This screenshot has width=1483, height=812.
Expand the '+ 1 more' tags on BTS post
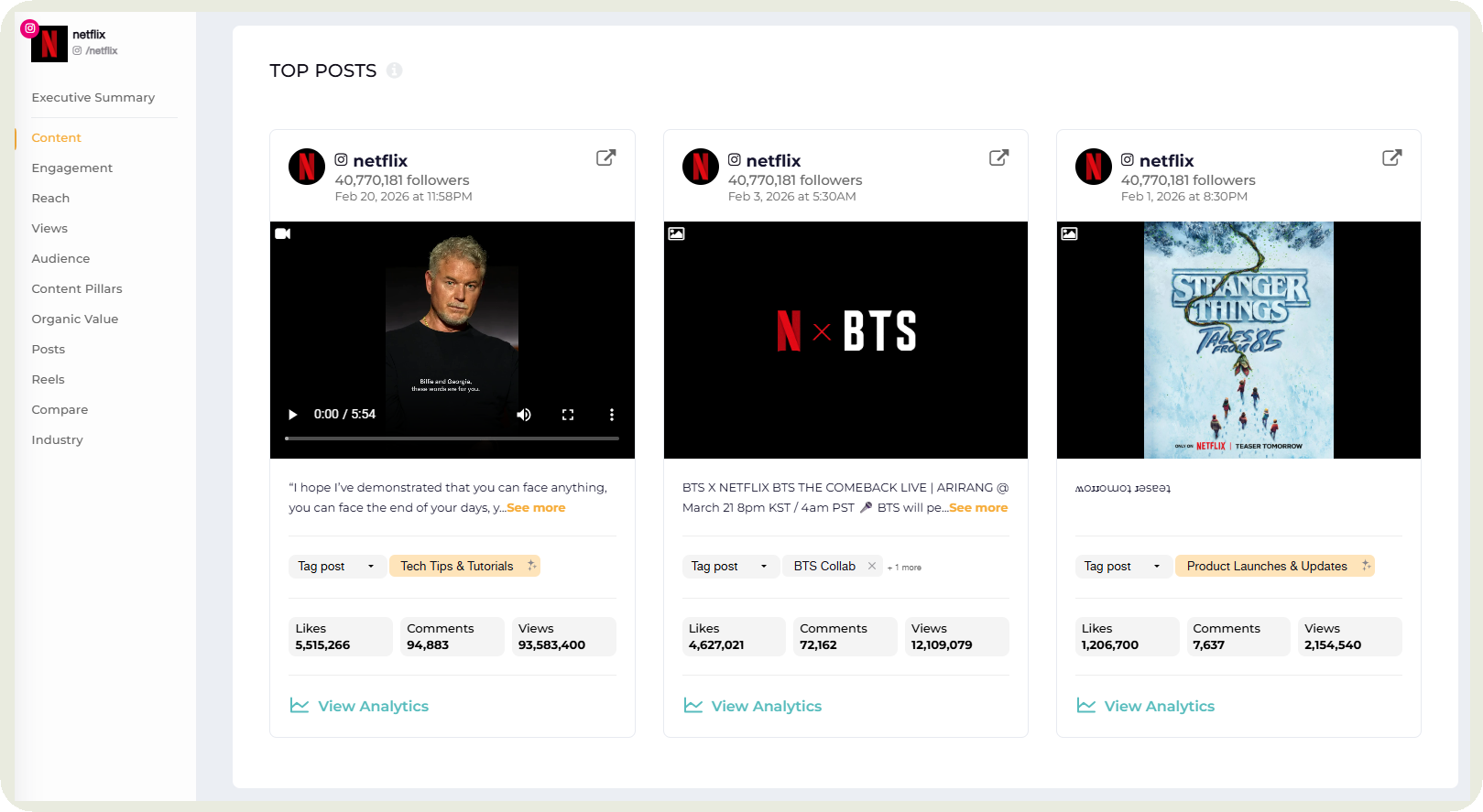904,568
